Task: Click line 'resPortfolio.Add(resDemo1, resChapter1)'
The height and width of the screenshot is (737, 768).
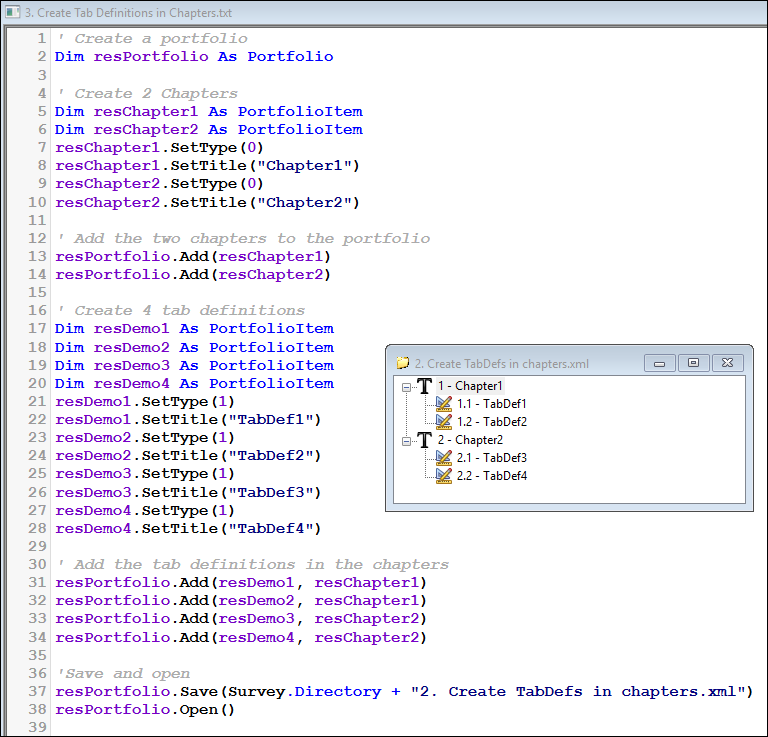Action: 241,583
